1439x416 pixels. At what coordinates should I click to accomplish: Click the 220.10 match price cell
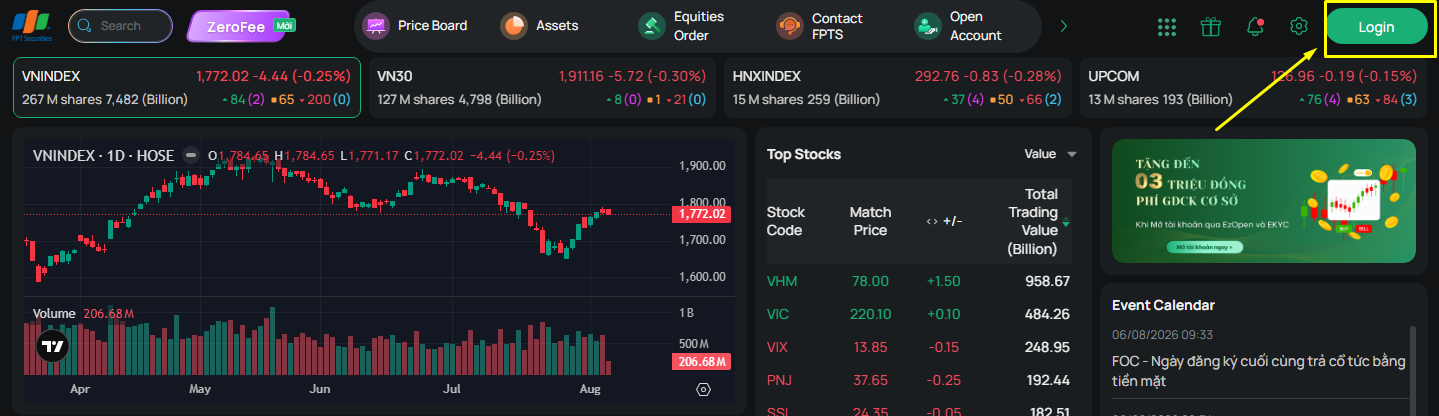pyautogui.click(x=870, y=314)
